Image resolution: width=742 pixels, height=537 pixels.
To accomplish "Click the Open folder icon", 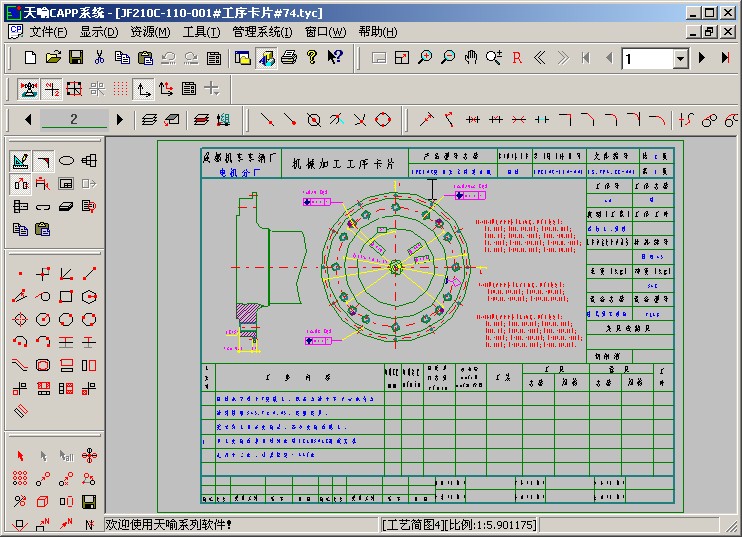I will click(x=53, y=58).
